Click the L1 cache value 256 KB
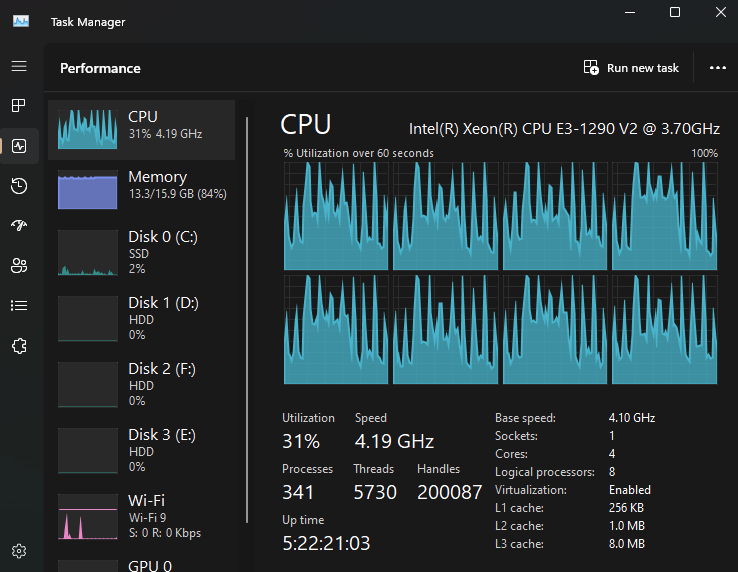The height and width of the screenshot is (572, 738). click(626, 508)
